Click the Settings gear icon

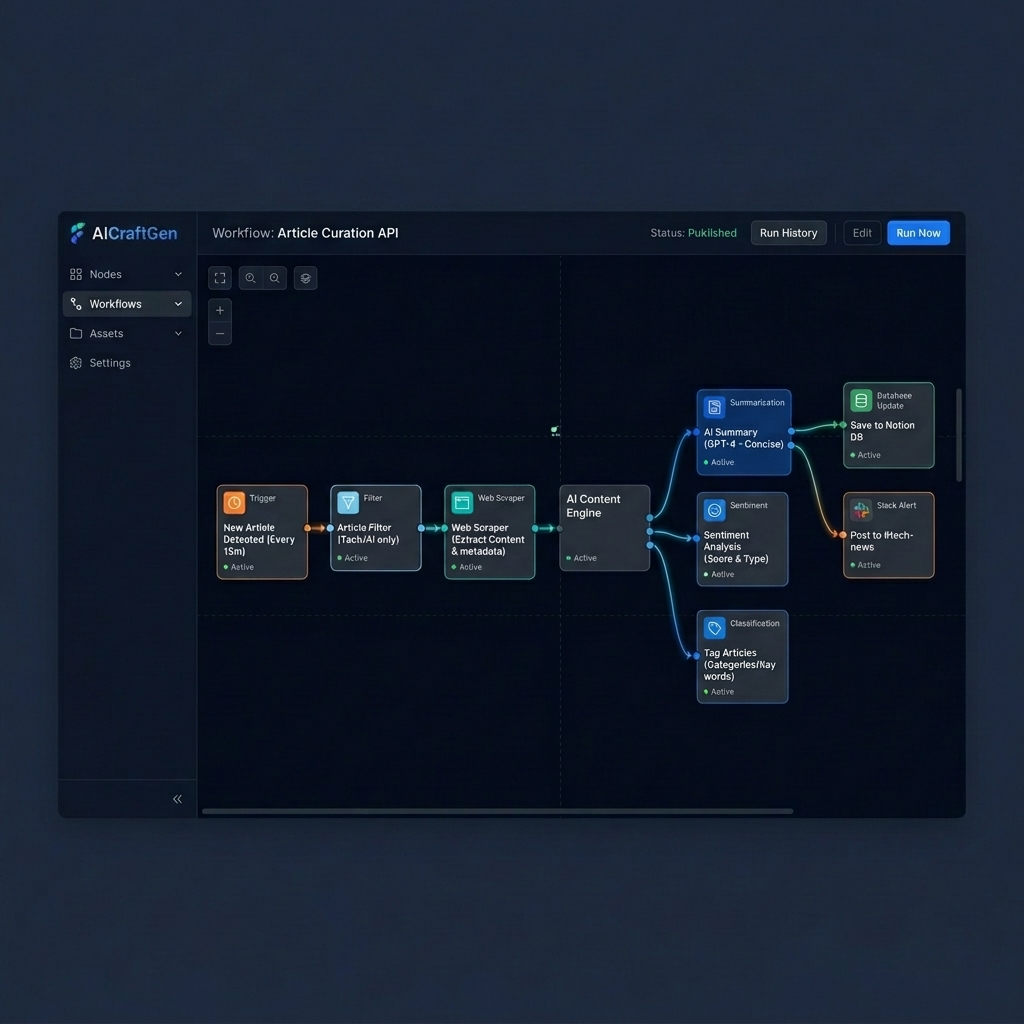pos(76,362)
